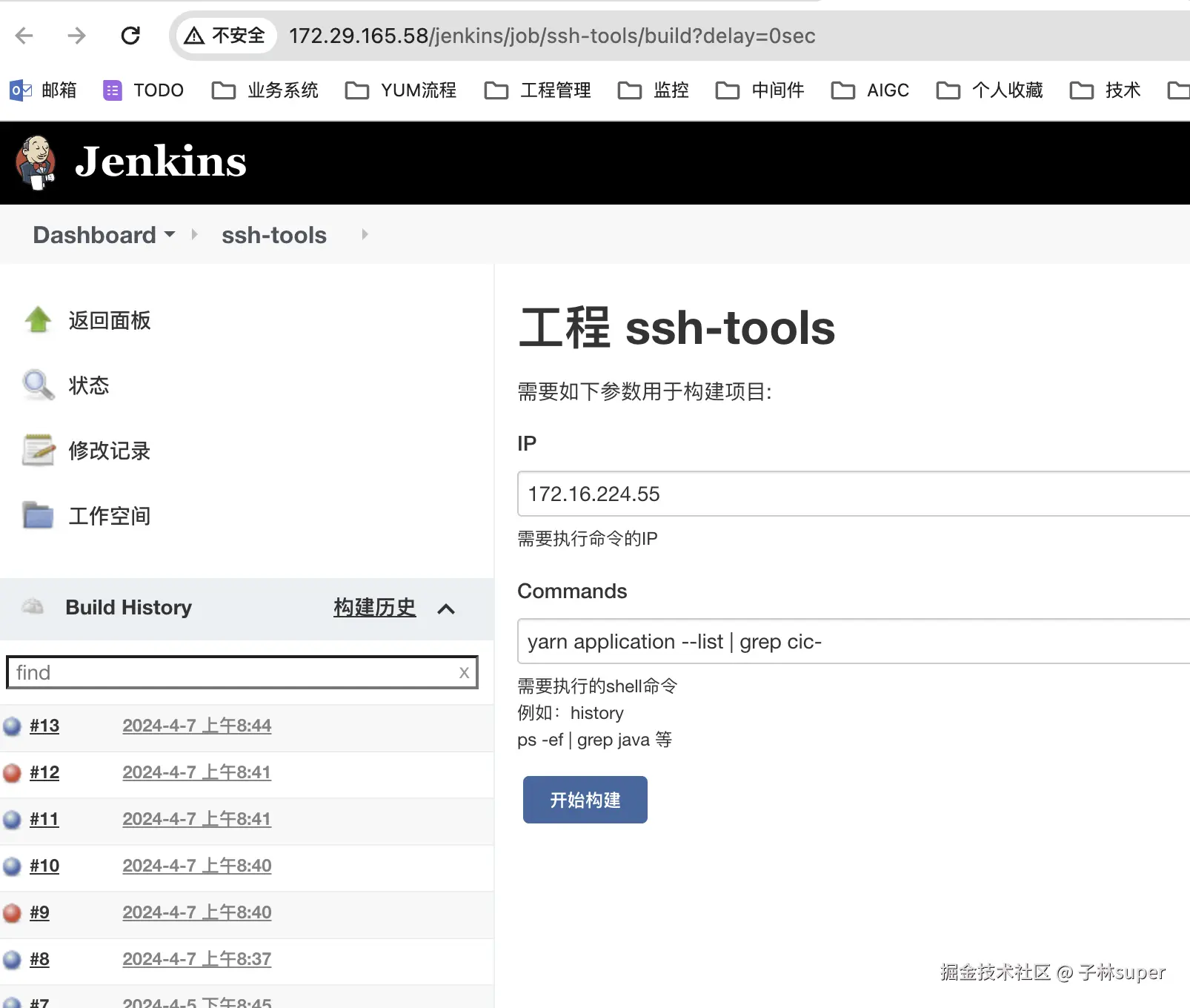Viewport: 1190px width, 1008px height.
Task: Click the blue status ball for #10
Action: point(12,866)
